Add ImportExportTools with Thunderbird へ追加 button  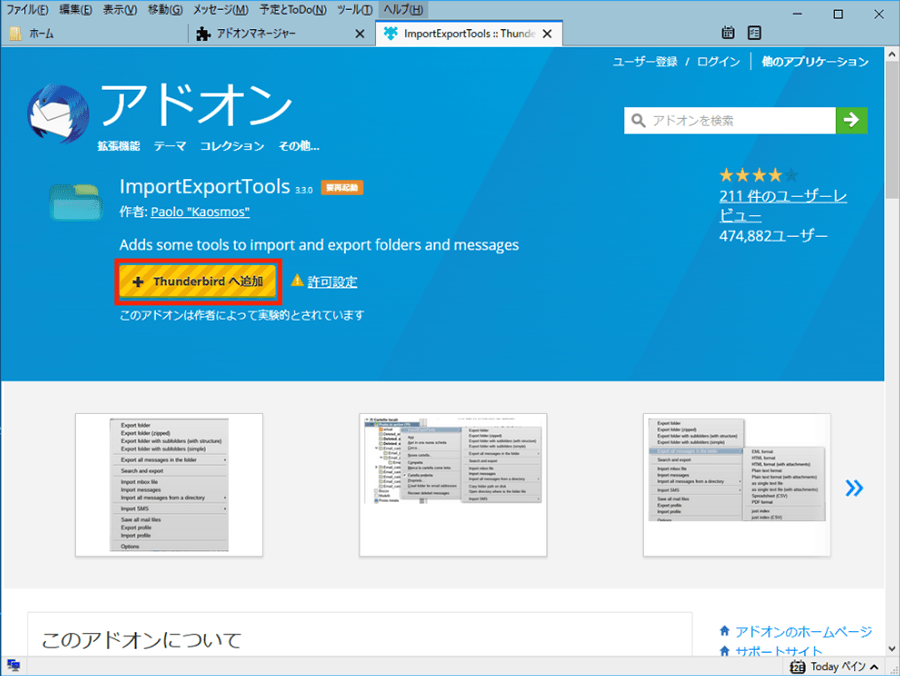198,281
